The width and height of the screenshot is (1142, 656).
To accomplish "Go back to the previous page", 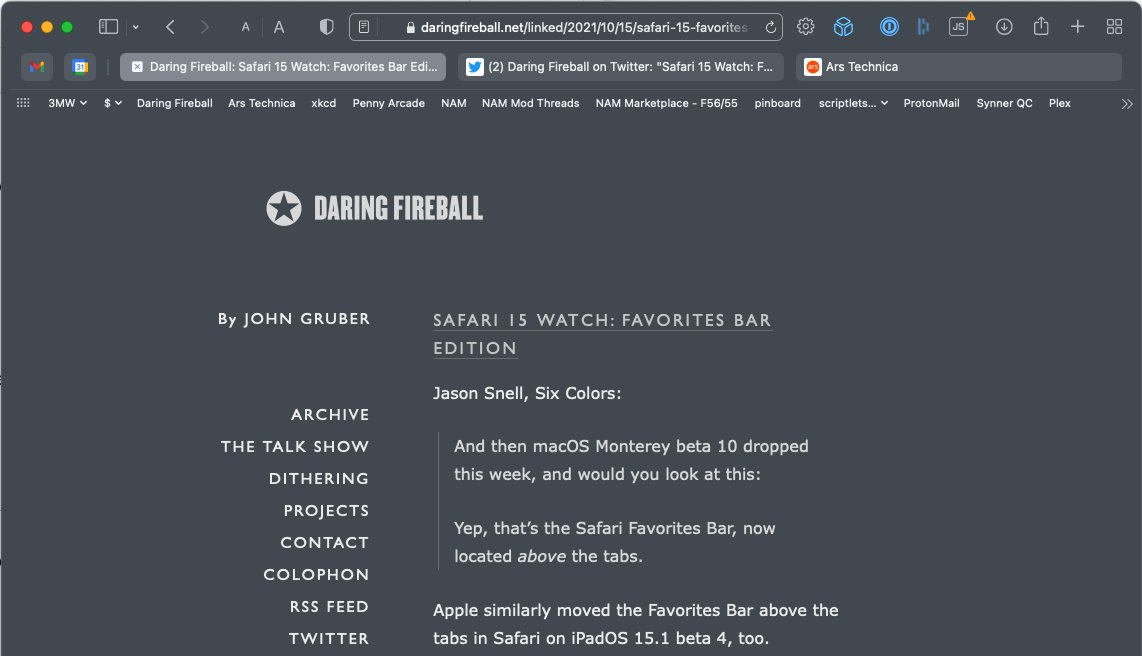I will click(x=170, y=27).
